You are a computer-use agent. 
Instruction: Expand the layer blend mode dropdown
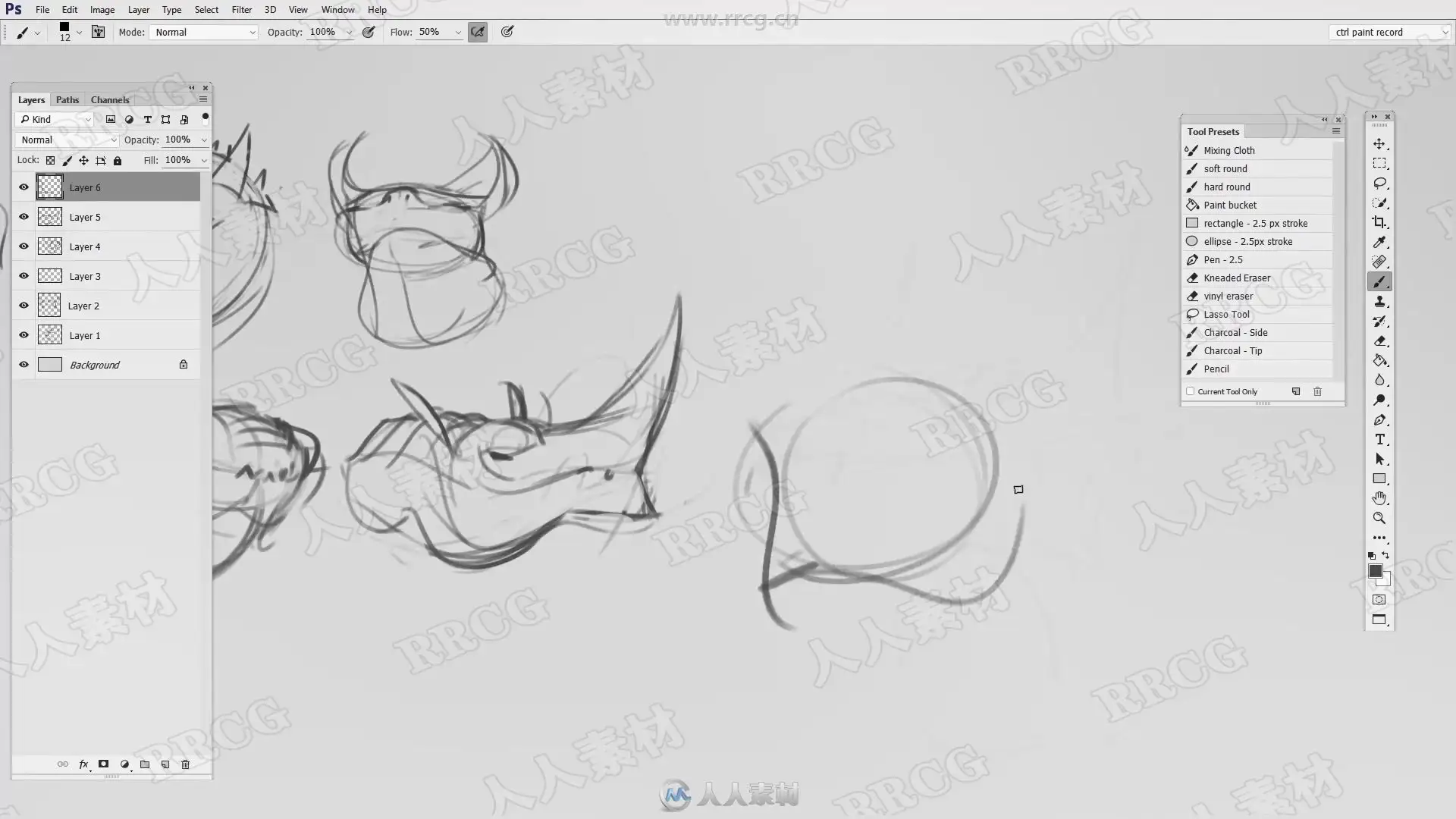point(68,140)
